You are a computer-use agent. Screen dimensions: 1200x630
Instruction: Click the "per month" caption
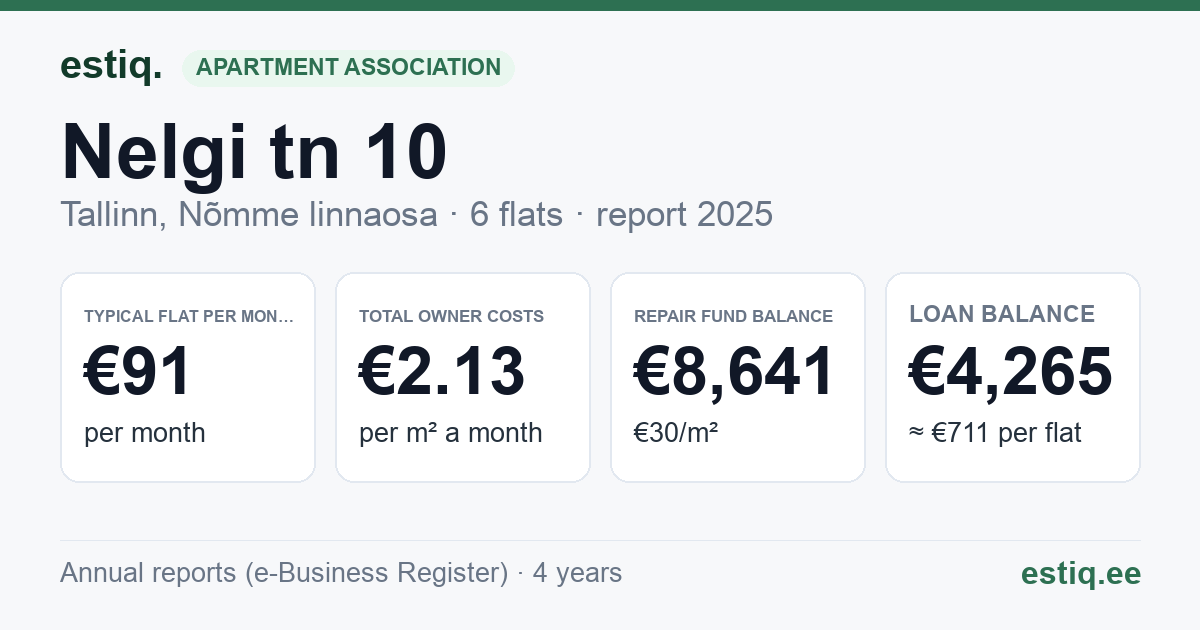[x=145, y=433]
